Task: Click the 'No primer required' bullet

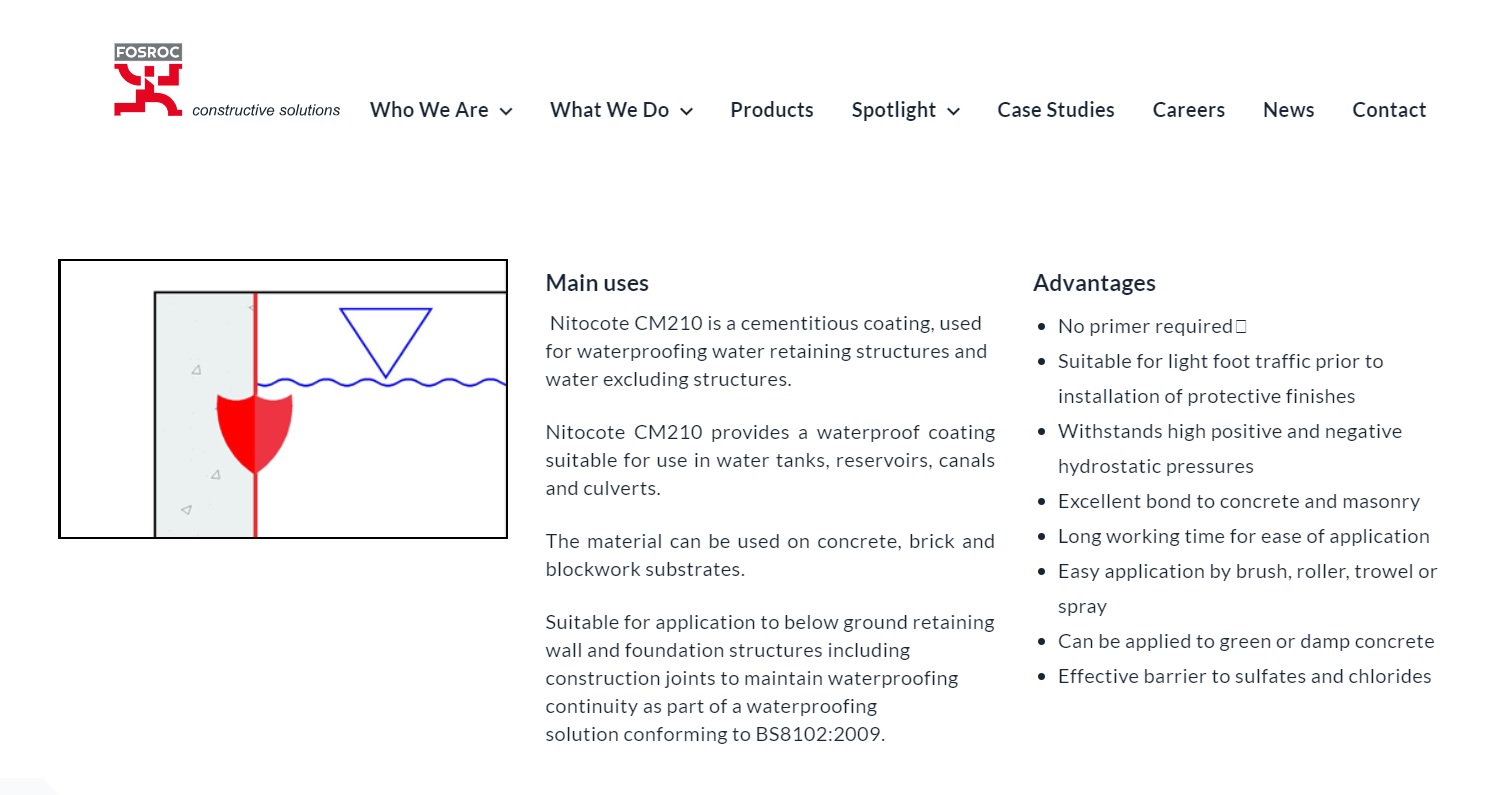Action: [x=1145, y=326]
